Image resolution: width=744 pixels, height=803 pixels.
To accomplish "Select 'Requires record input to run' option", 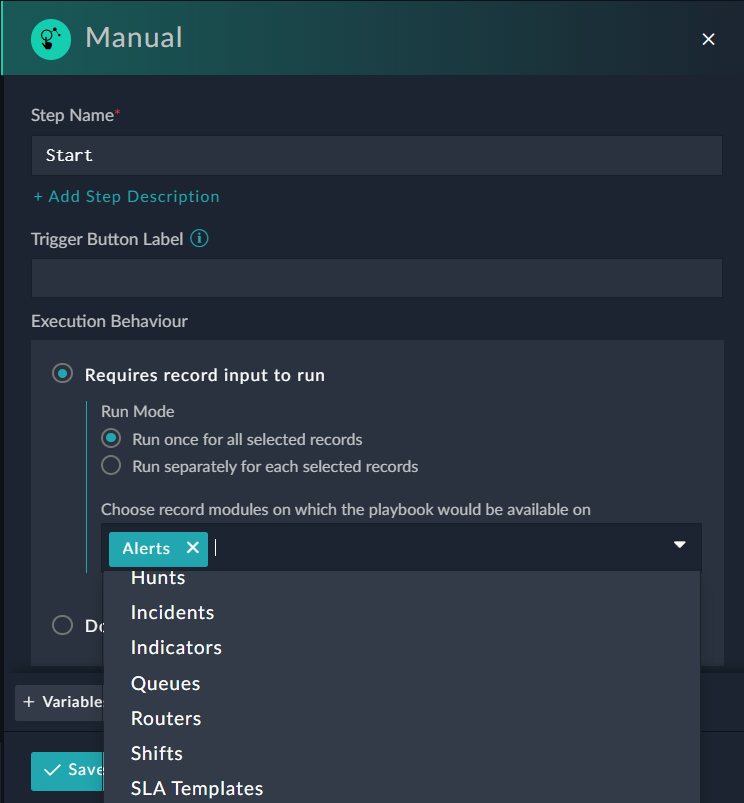I will pos(62,374).
